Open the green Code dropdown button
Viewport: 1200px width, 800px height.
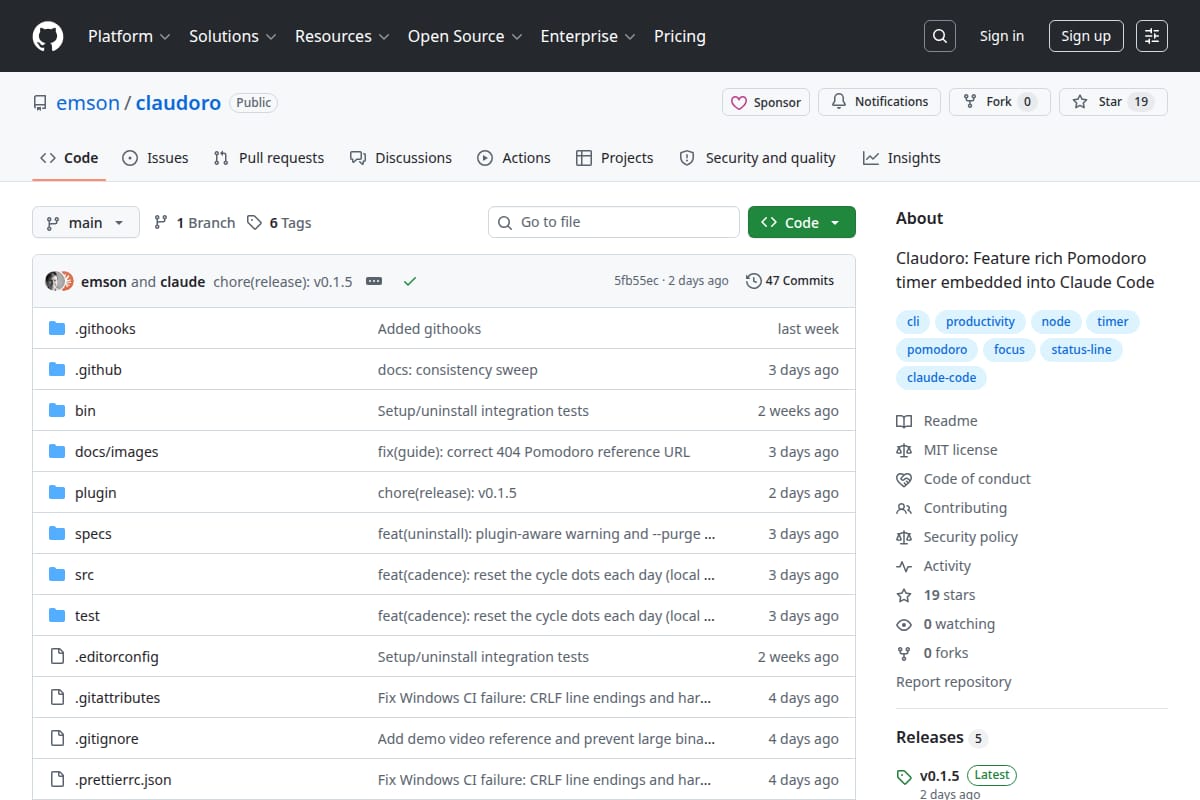pyautogui.click(x=802, y=222)
